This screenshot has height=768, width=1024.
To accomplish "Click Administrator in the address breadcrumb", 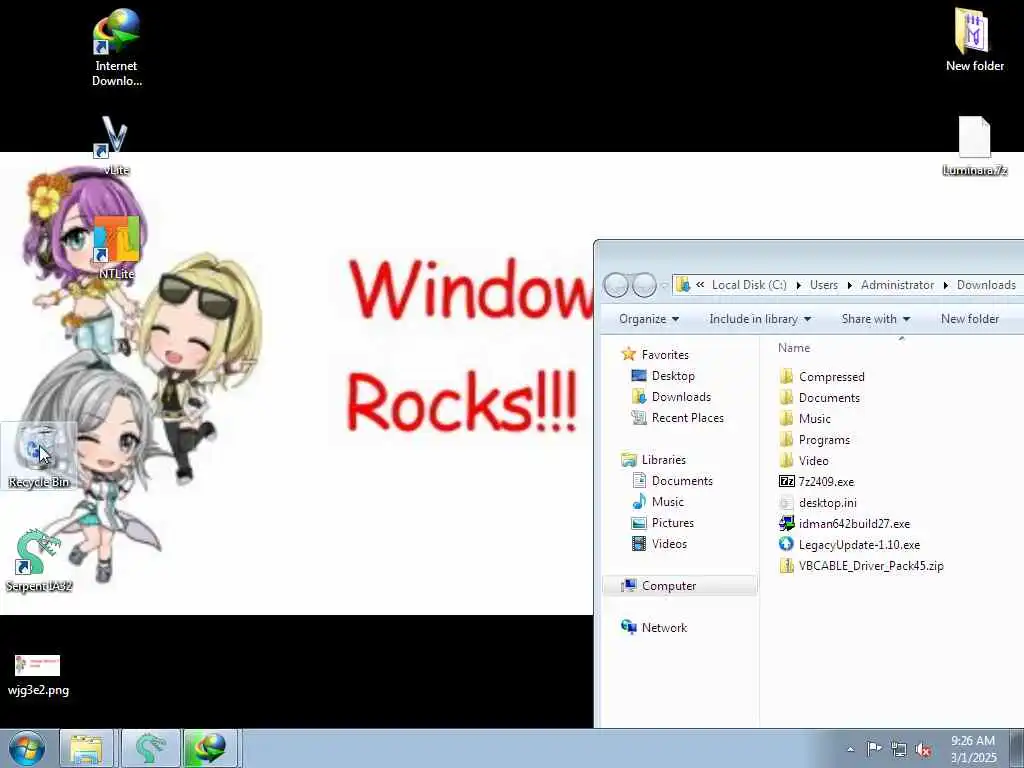I will point(897,285).
